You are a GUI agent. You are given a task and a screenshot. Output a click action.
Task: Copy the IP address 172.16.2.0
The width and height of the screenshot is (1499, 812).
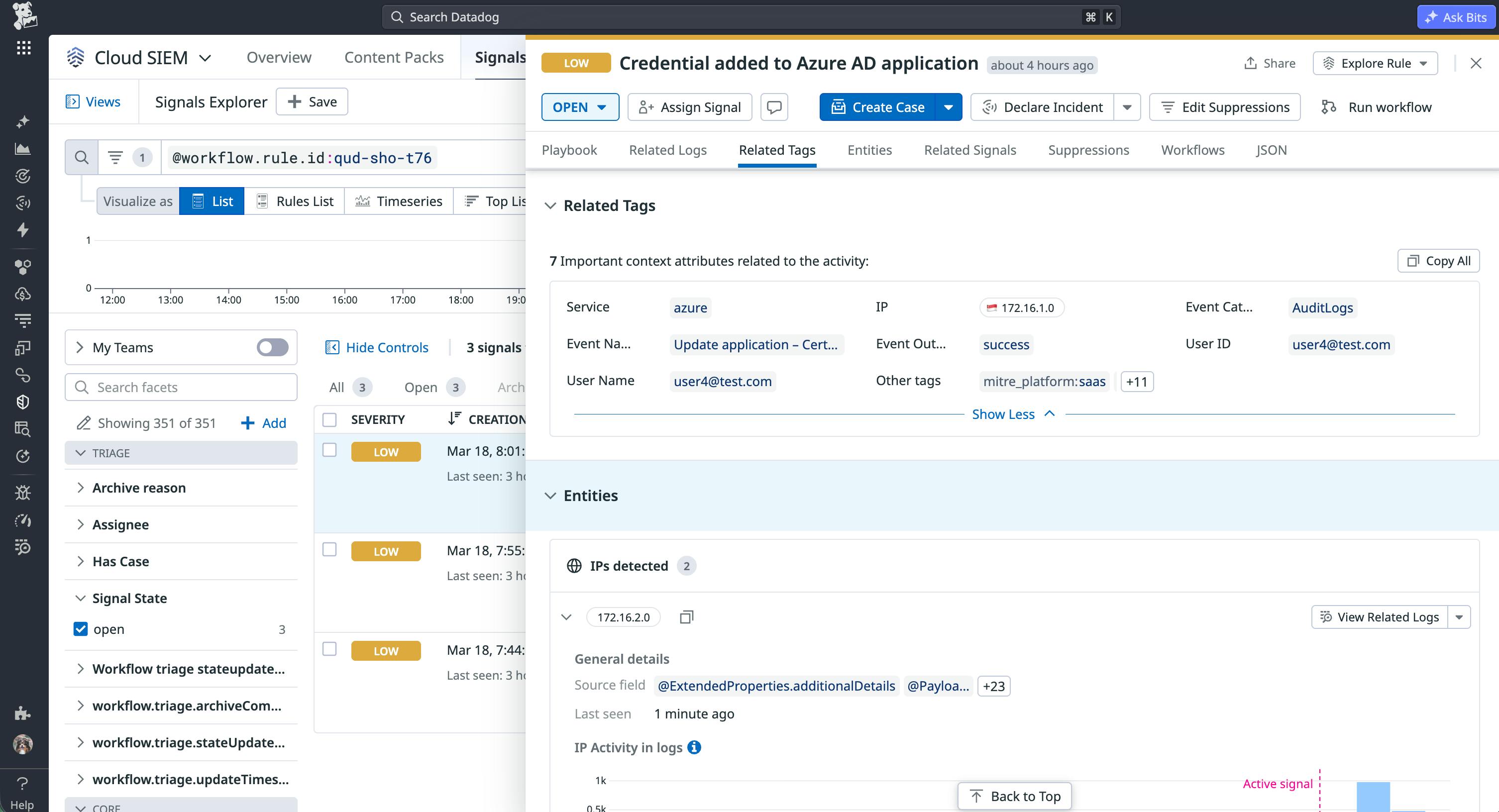pyautogui.click(x=687, y=616)
